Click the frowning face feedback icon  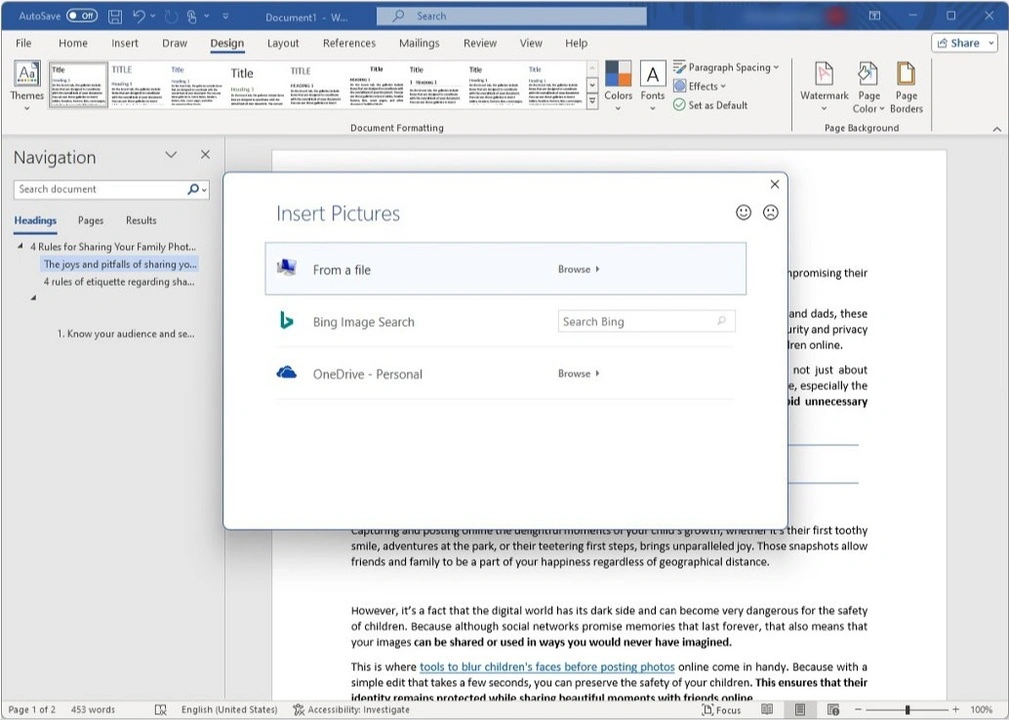coord(770,212)
